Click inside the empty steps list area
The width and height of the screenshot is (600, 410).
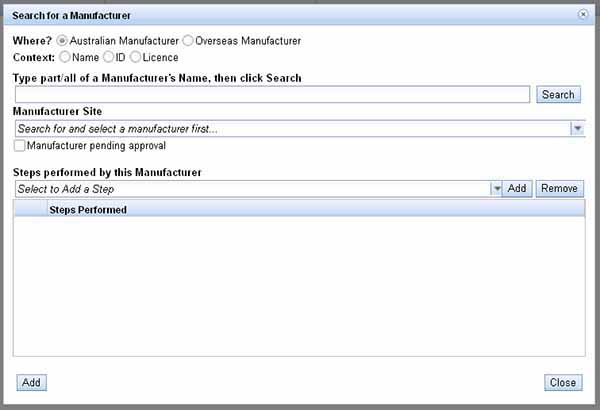click(298, 285)
